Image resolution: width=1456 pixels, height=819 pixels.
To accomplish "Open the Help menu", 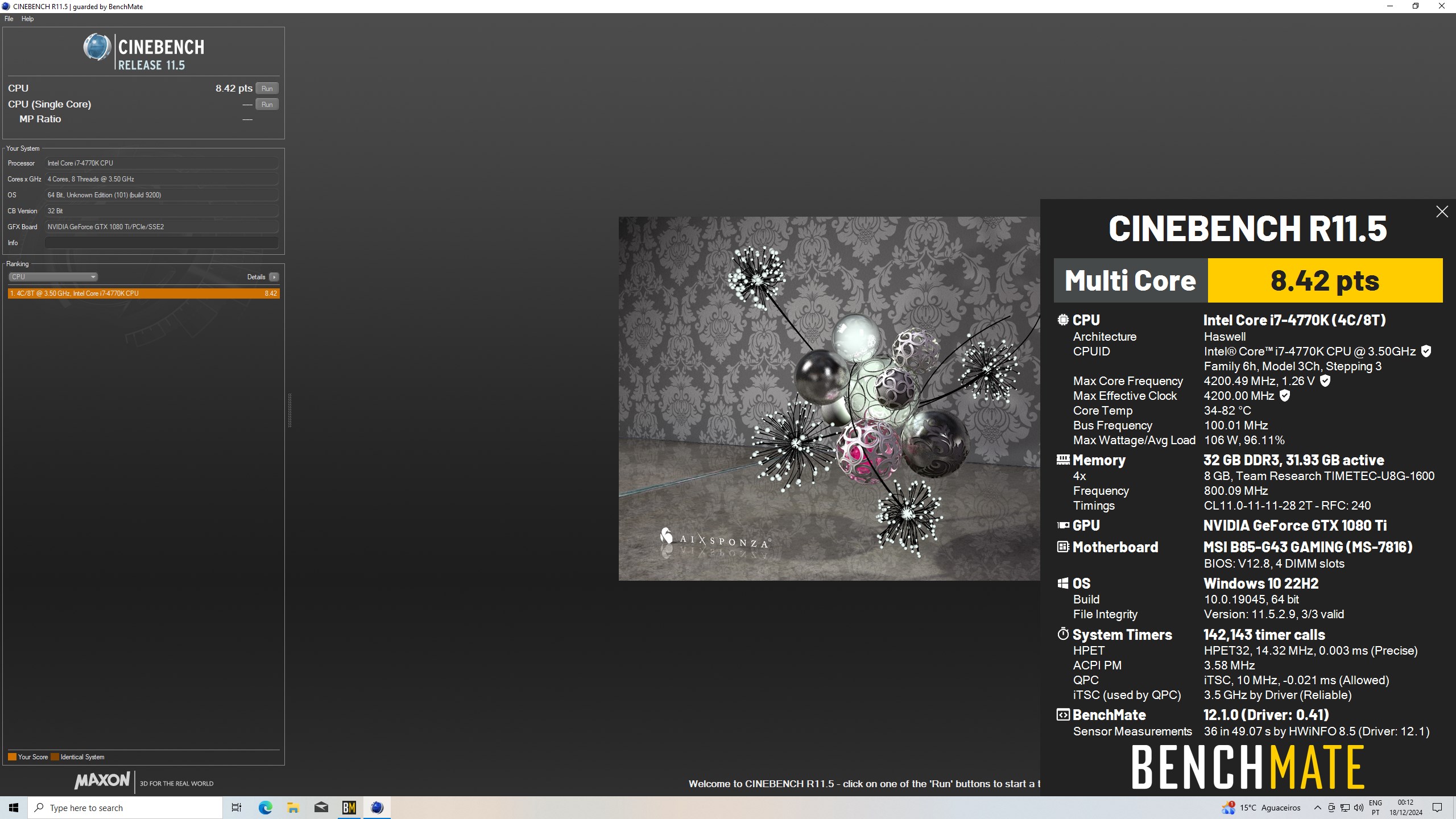I will click(x=27, y=19).
